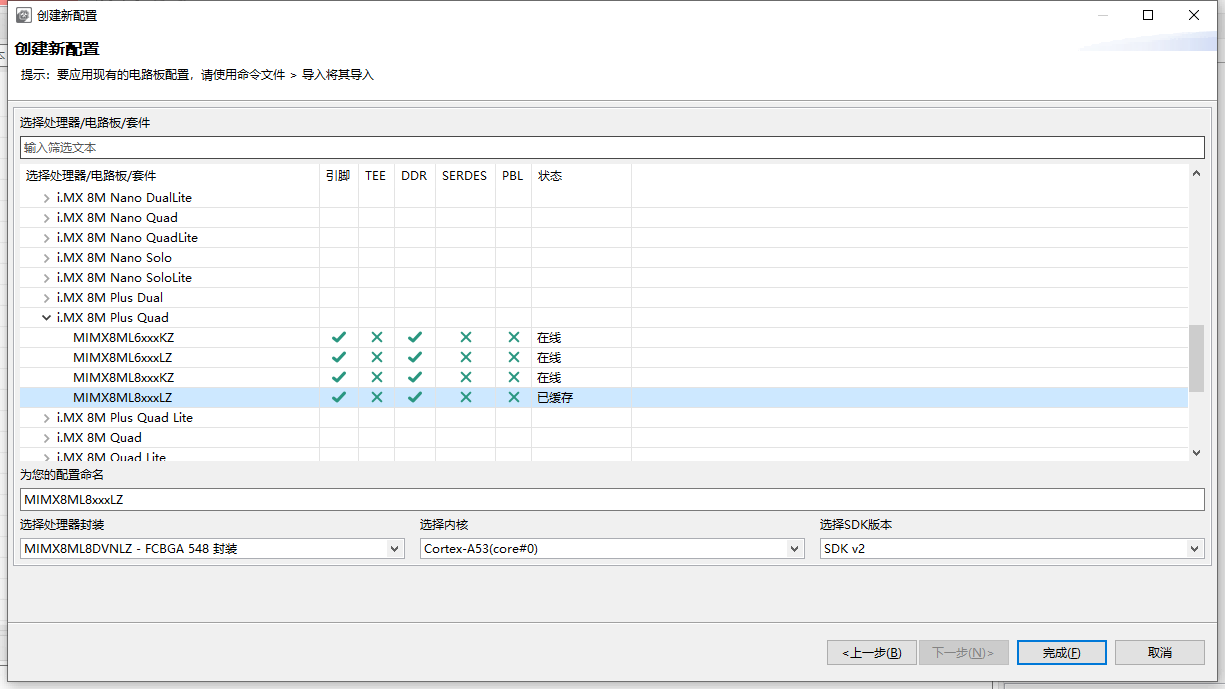Click the tree list scroll-down arrow
1225x689 pixels.
tap(1196, 453)
